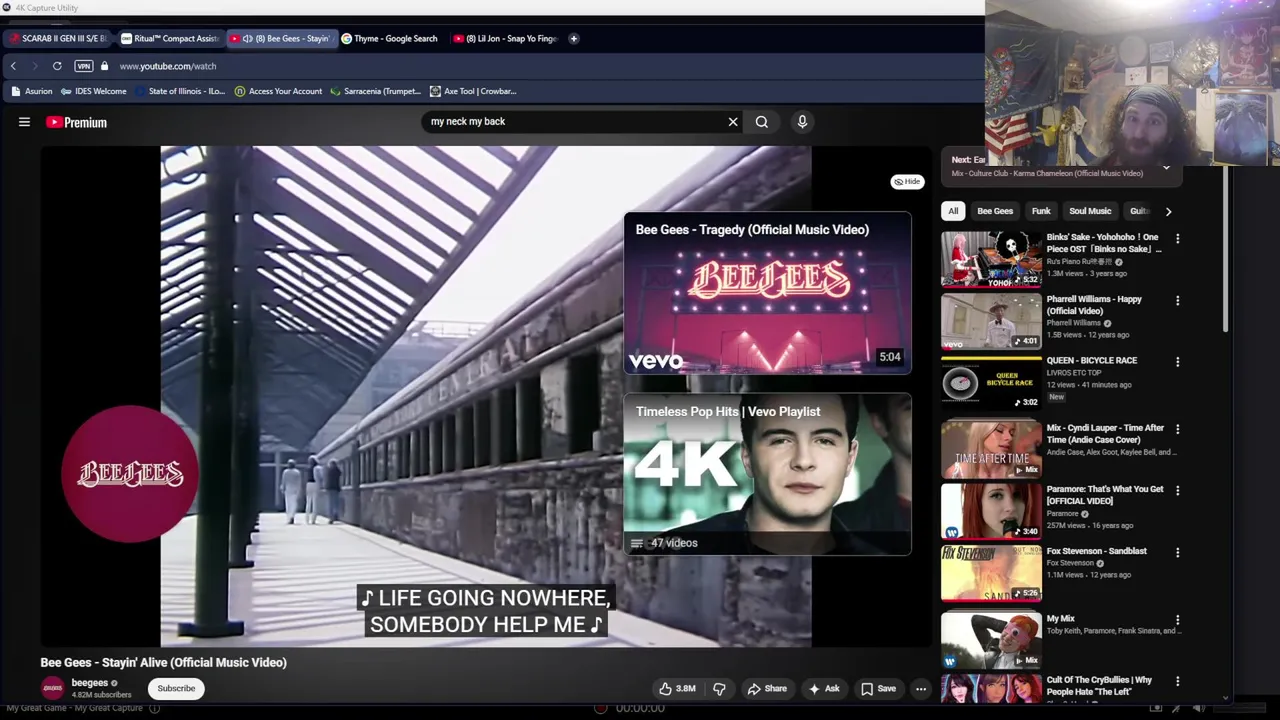Open options menu for Cult Of The CryBullies
This screenshot has height=720, width=1280.
pyautogui.click(x=1177, y=681)
